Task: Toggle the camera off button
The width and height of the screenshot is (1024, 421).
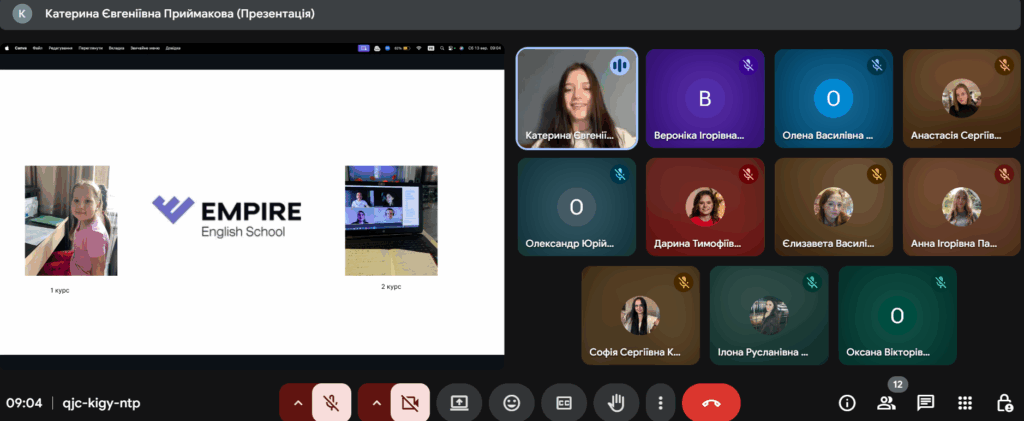Action: pos(410,402)
